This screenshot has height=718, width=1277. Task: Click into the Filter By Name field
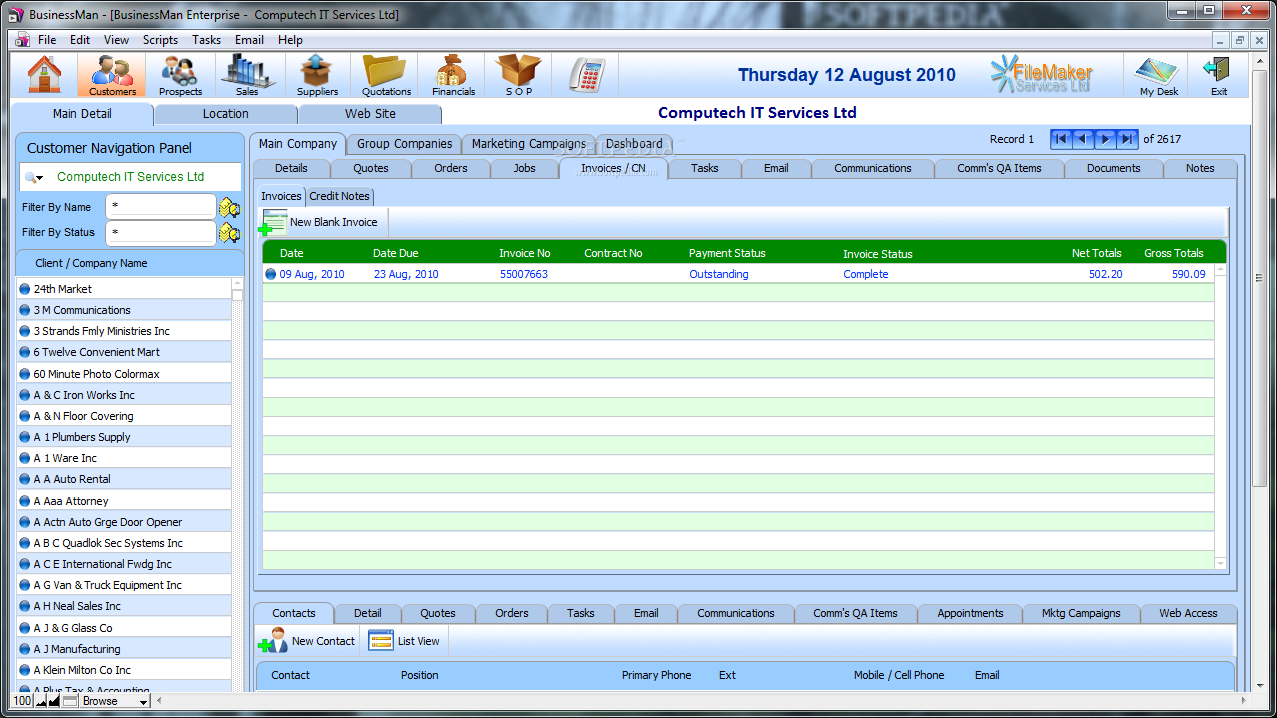(x=160, y=207)
